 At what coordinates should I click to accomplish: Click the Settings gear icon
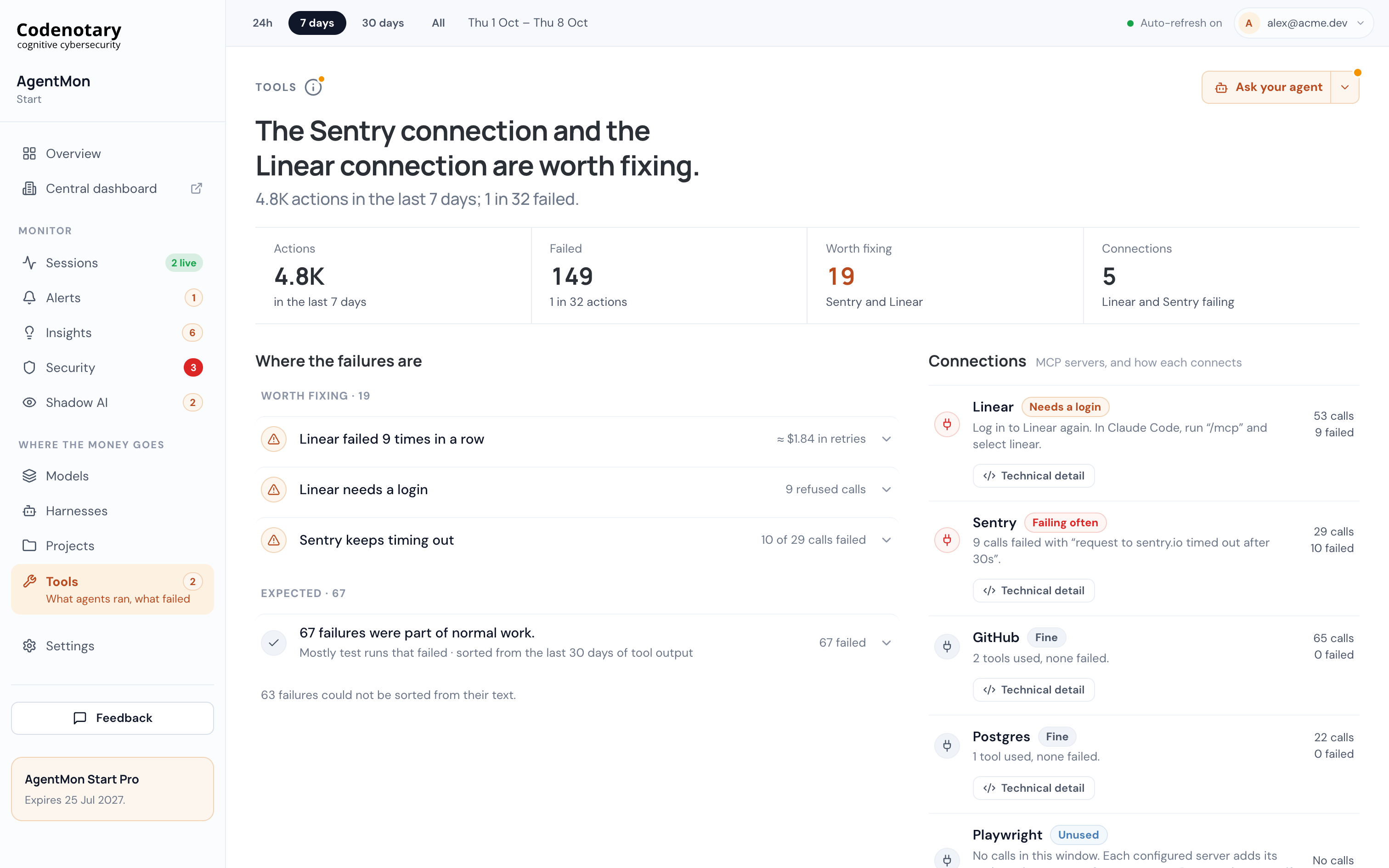point(29,646)
